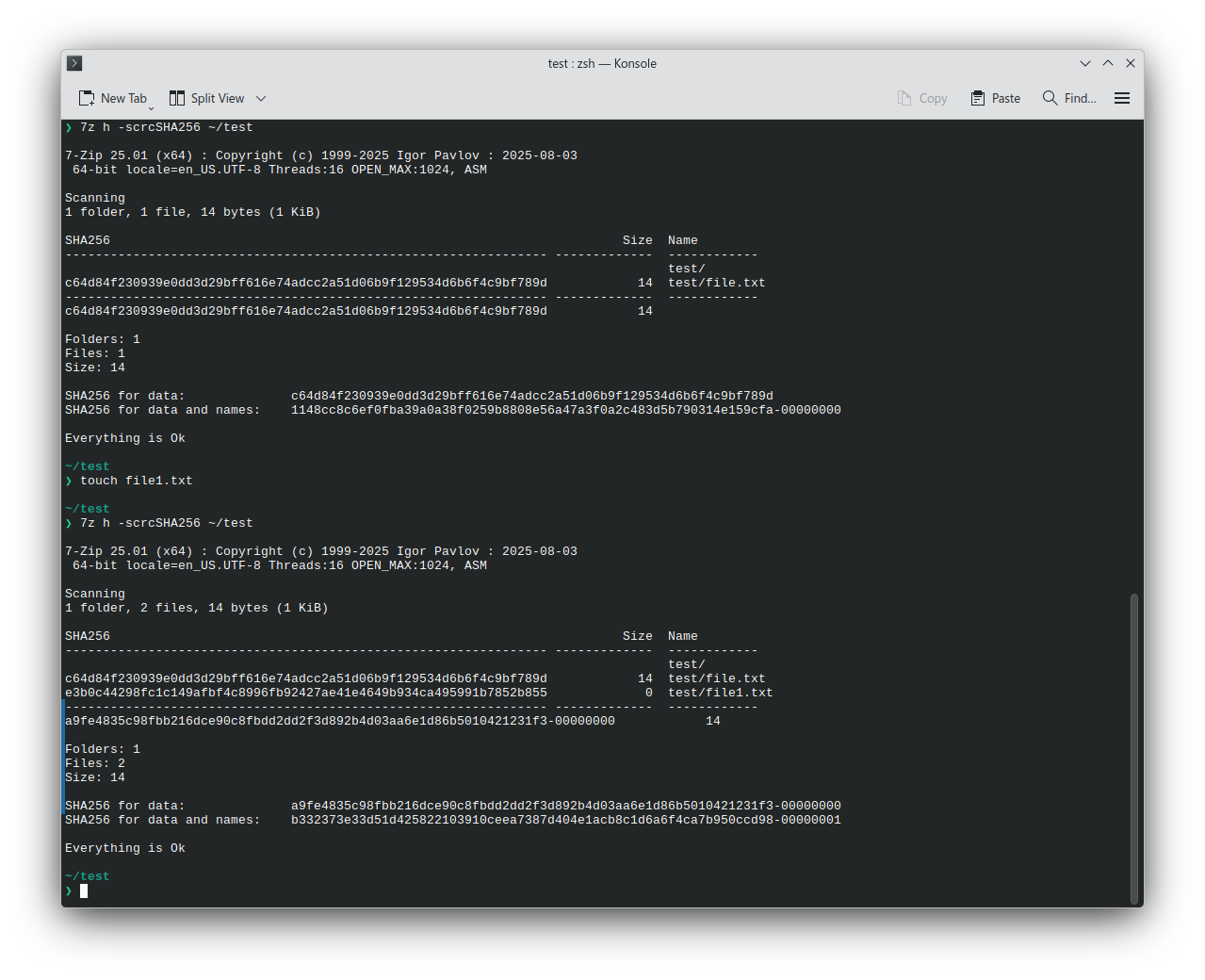
Task: Click the first '7z h -scrcSHA256 ~/test' command
Action: pyautogui.click(x=167, y=127)
